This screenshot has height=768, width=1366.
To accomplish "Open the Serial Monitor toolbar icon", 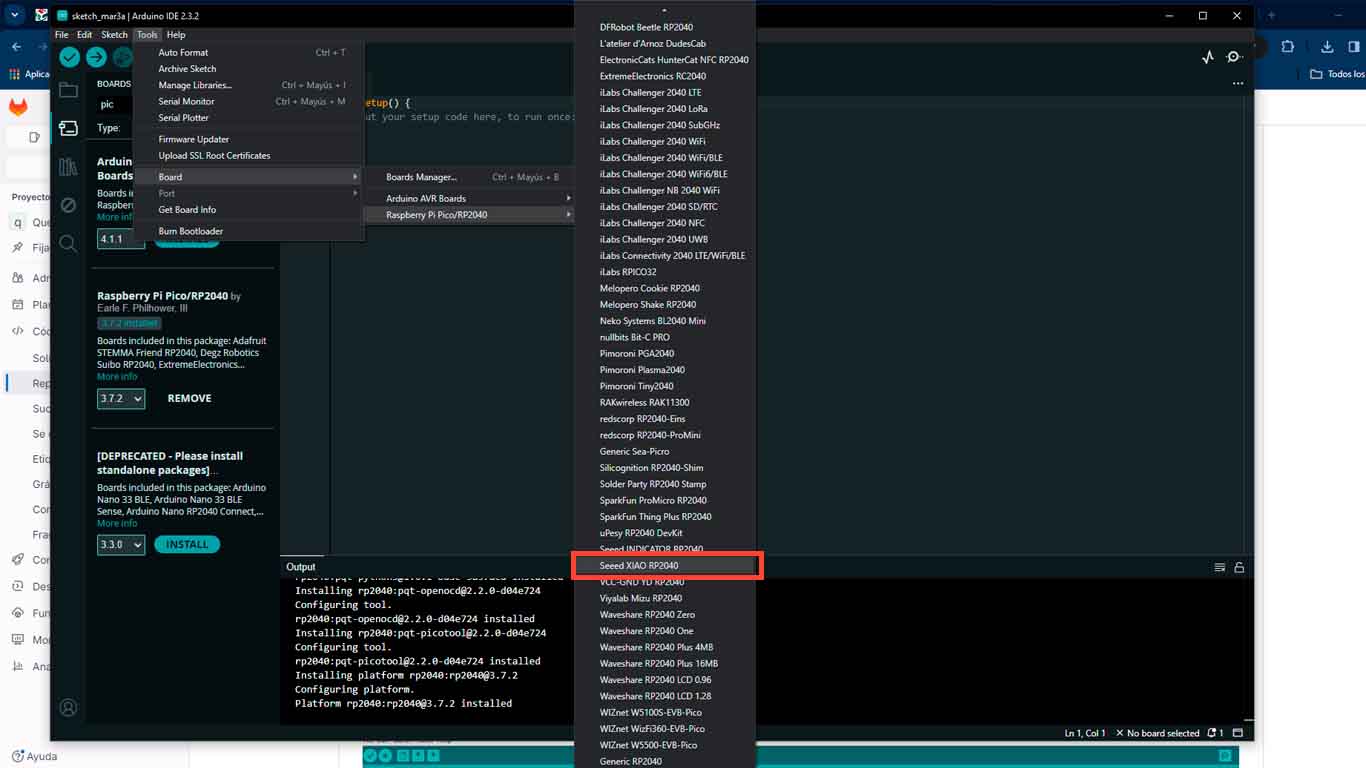I will pyautogui.click(x=1234, y=57).
